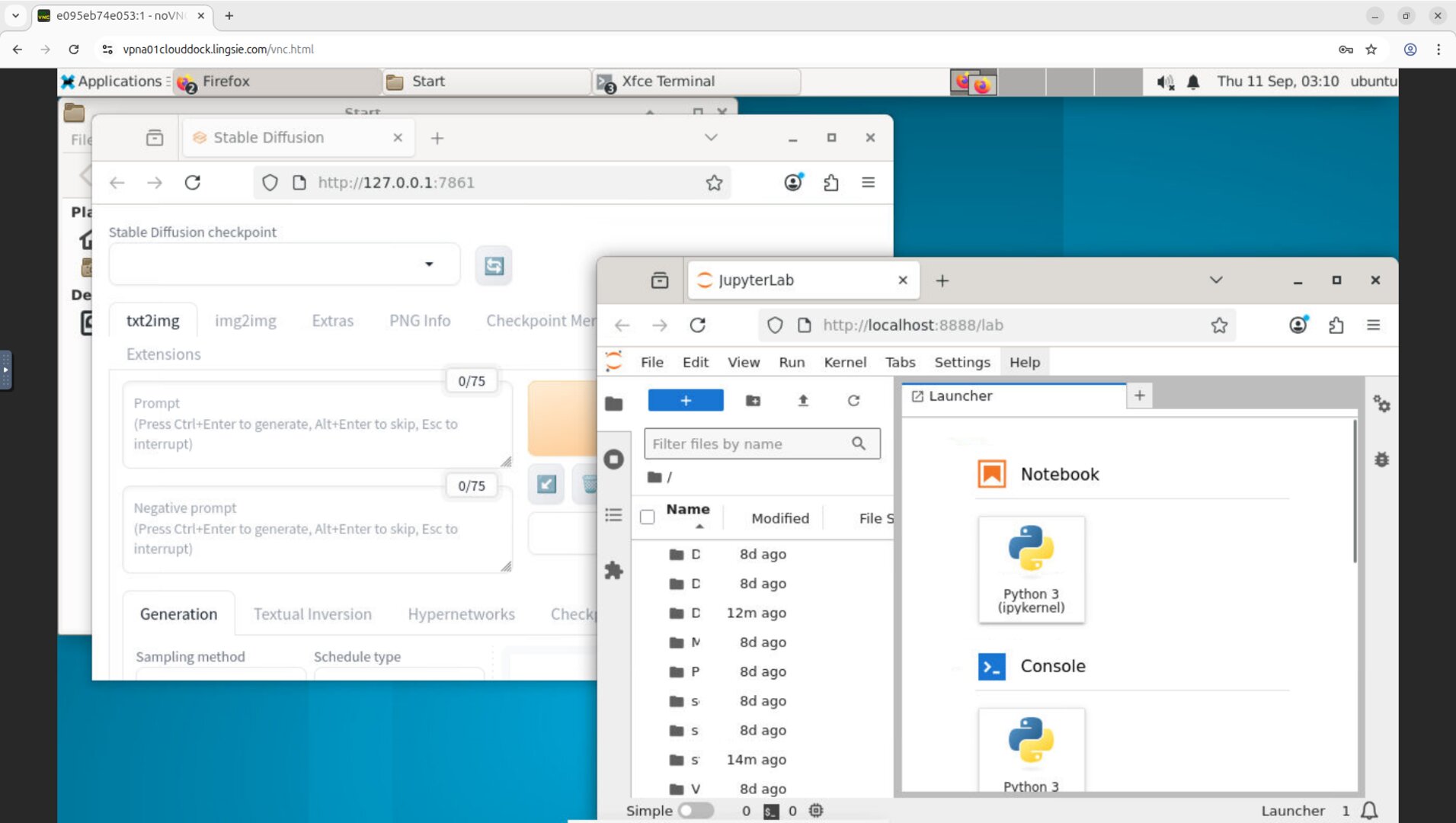Viewport: 1456px width, 823px height.
Task: Bookmark the JupyterLab page with the star
Action: point(1219,325)
